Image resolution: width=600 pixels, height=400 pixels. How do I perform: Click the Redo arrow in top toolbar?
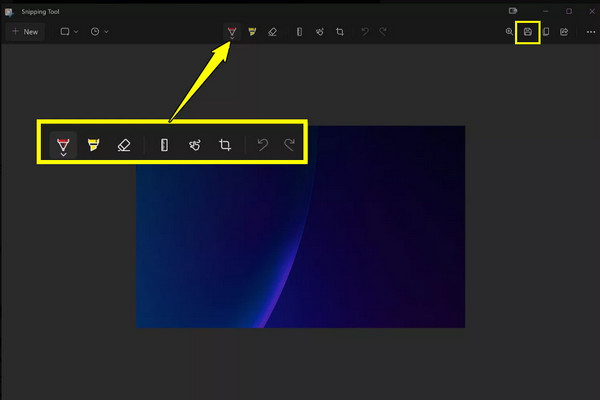click(383, 32)
